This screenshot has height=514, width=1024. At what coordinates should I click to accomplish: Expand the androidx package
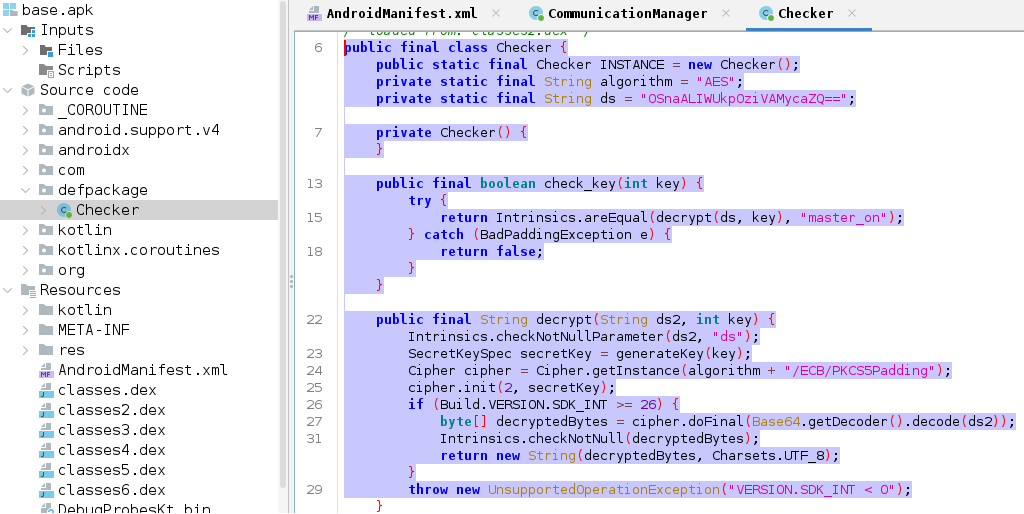click(26, 150)
